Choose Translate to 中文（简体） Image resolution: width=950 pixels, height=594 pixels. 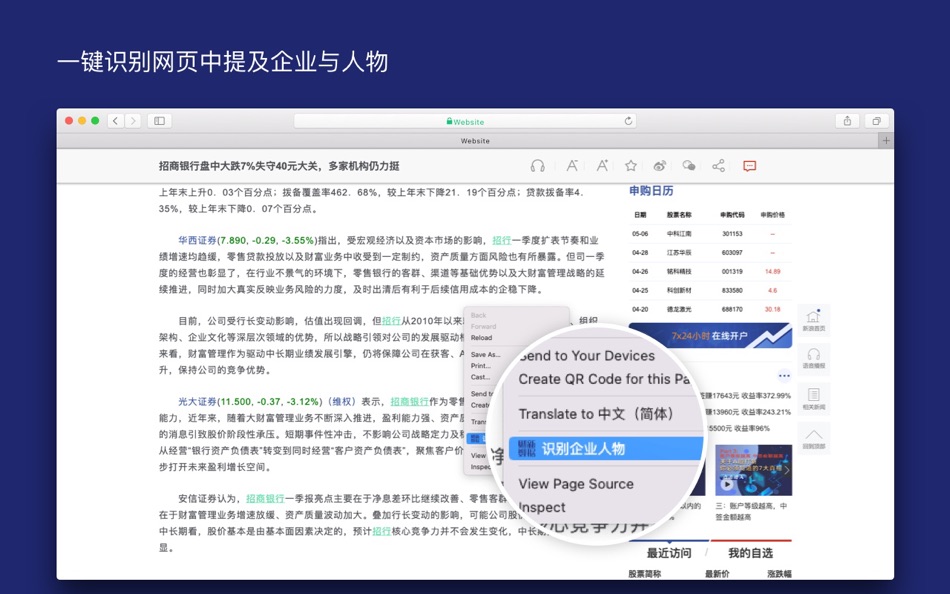pyautogui.click(x=597, y=414)
